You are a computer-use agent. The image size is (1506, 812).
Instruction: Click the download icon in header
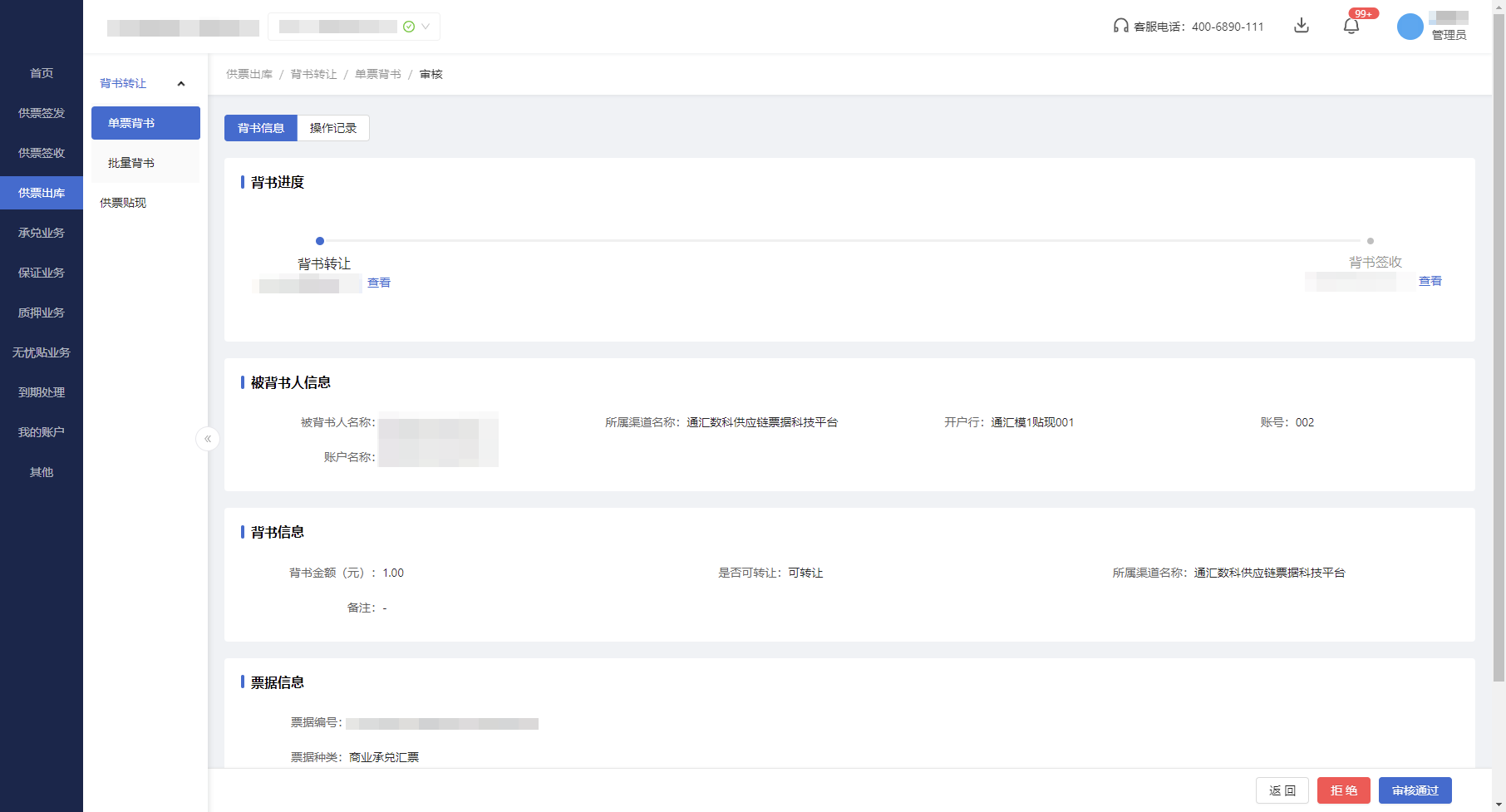1302,26
